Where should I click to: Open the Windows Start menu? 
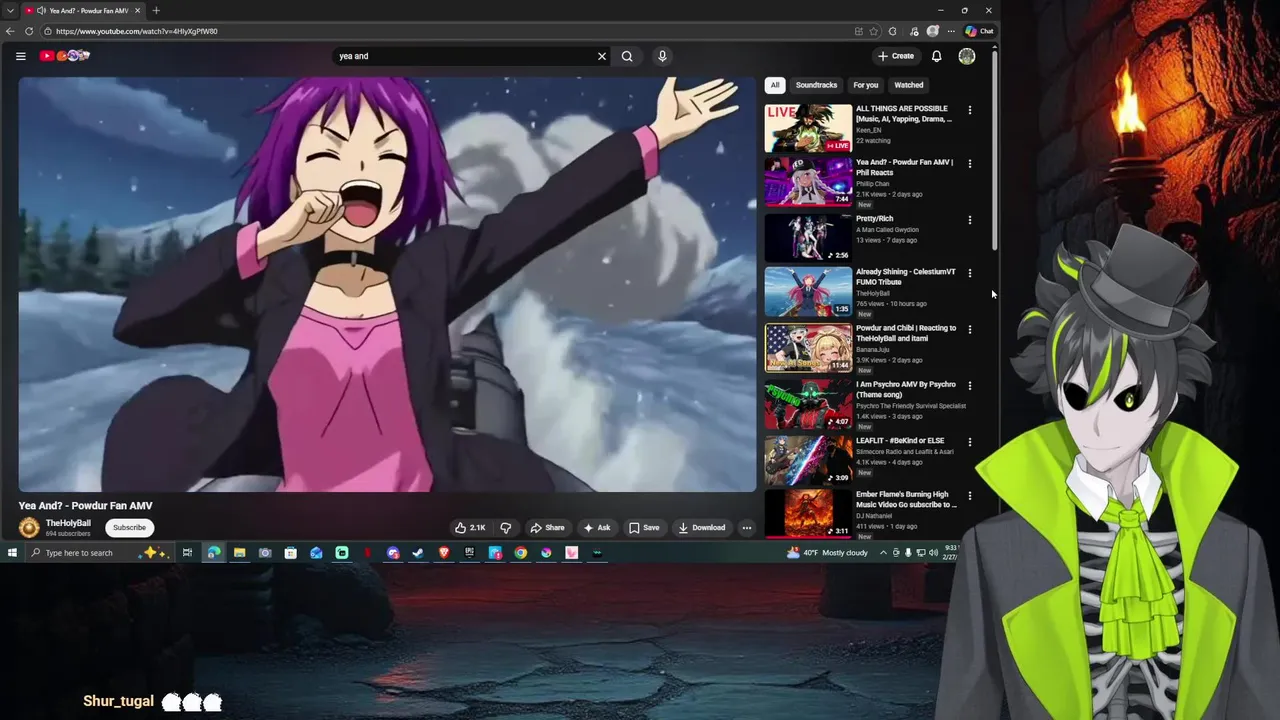coord(12,552)
